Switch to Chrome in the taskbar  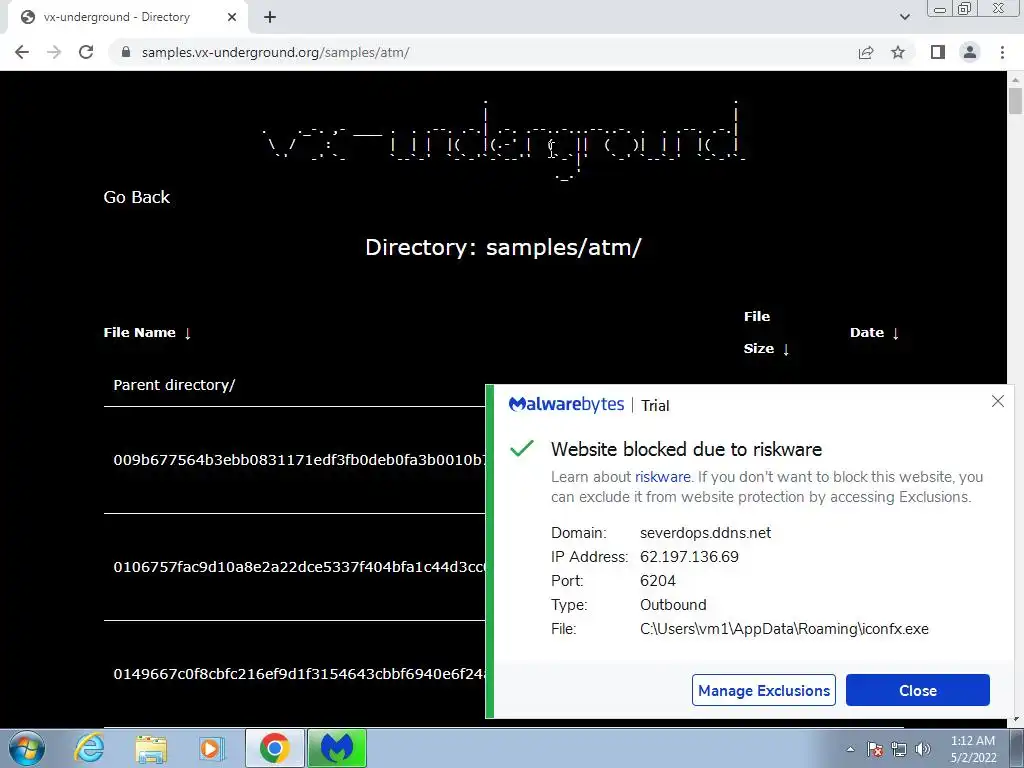(274, 748)
